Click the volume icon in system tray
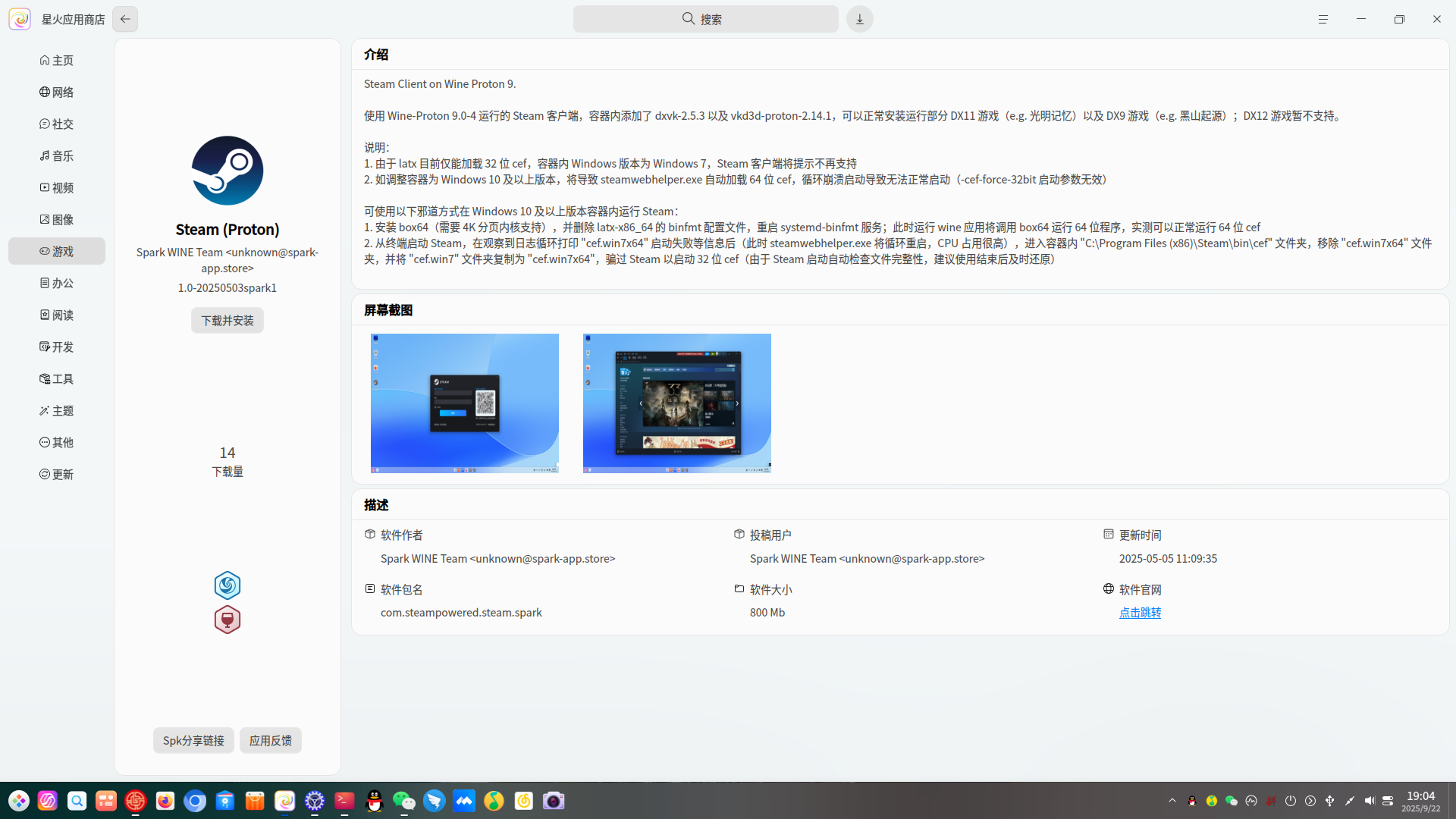1456x819 pixels. point(1369,801)
